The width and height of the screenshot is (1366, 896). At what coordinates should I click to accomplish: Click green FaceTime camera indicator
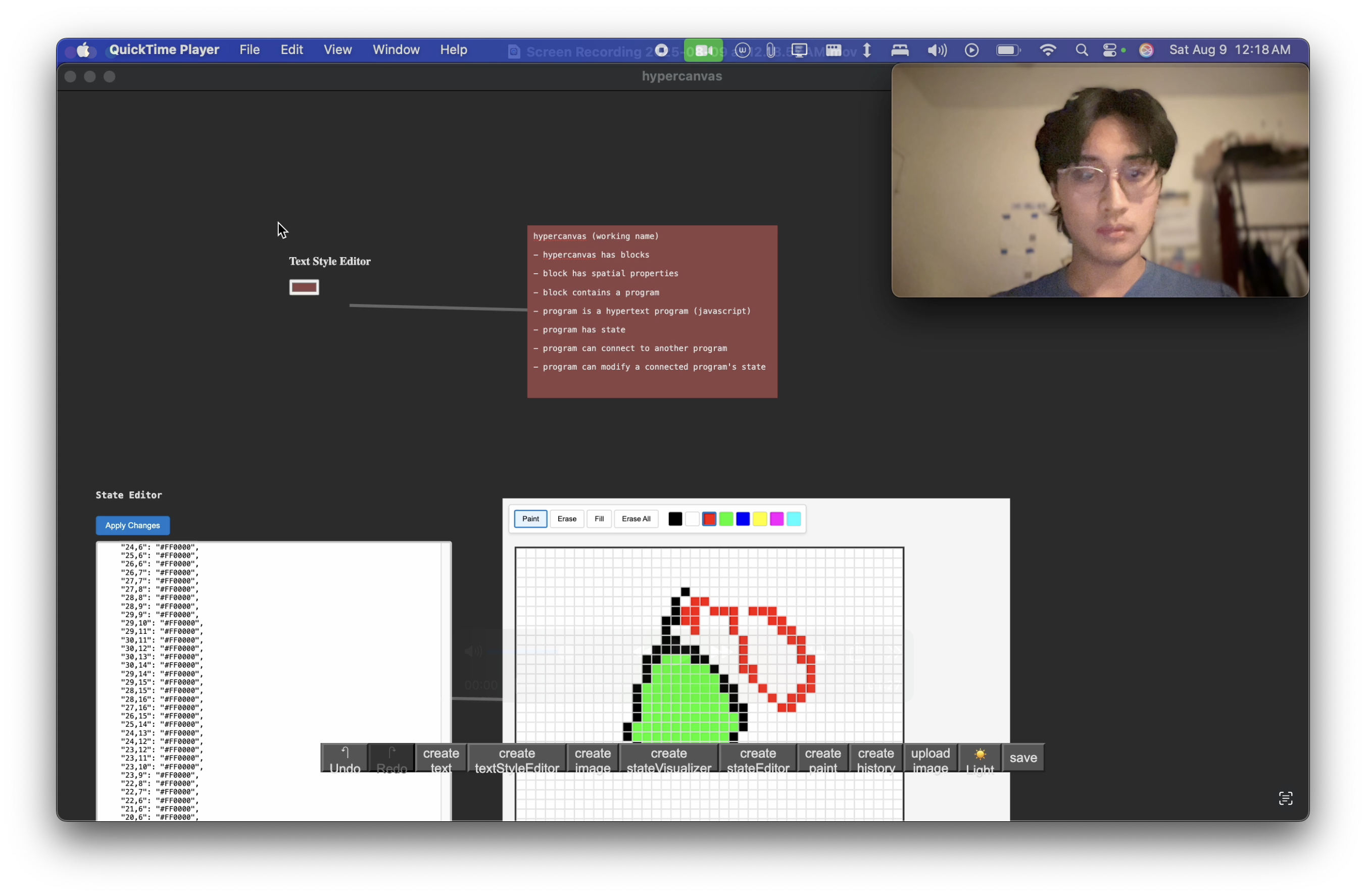point(703,51)
